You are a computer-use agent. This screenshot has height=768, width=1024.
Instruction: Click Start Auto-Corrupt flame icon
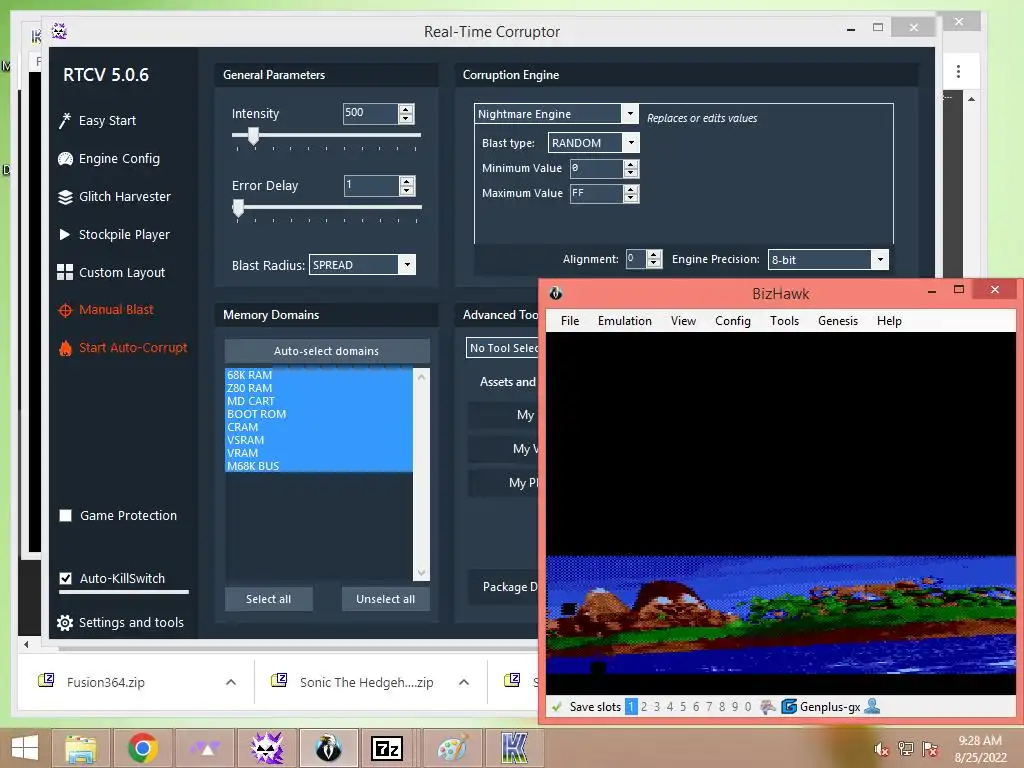65,348
